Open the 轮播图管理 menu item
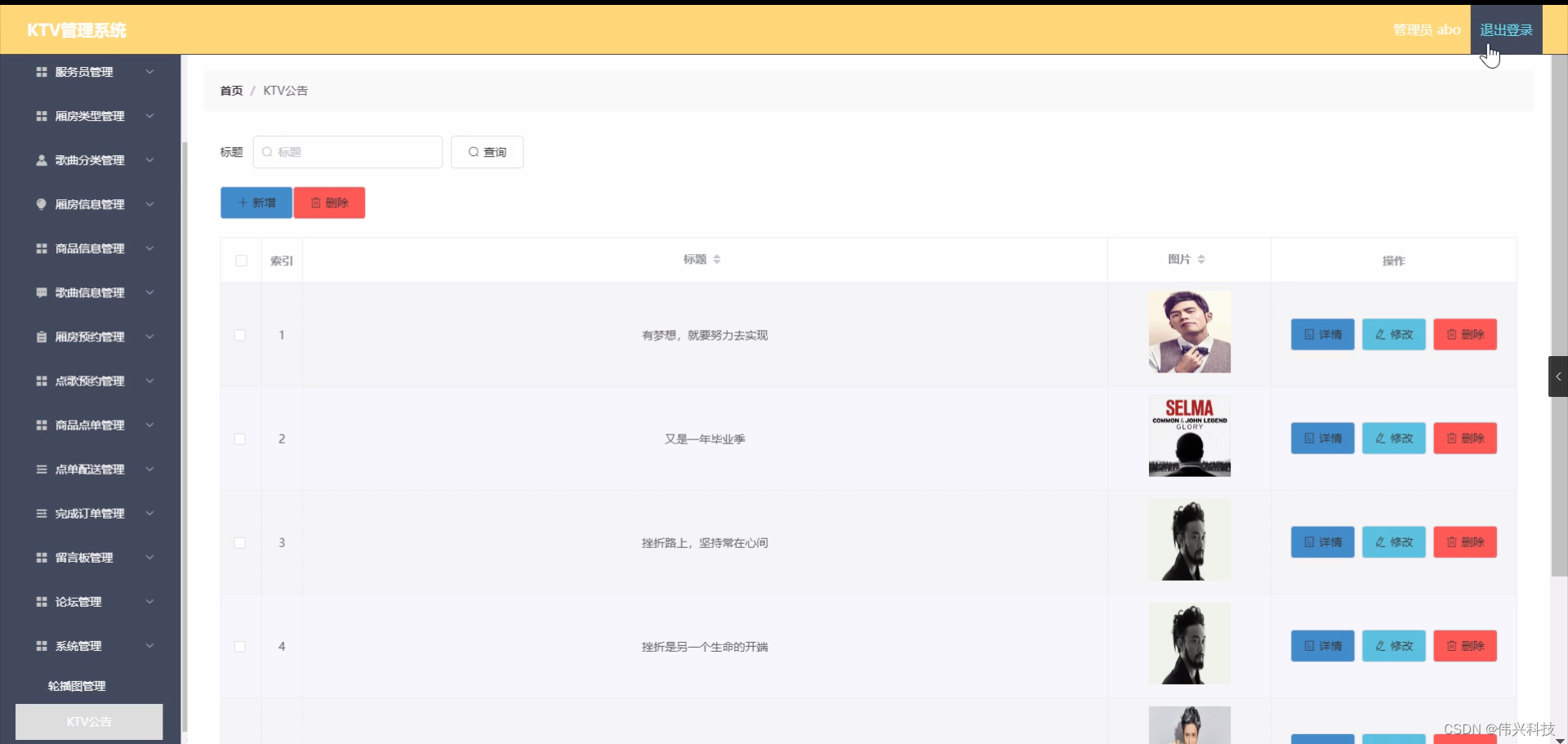The width and height of the screenshot is (1568, 744). (78, 686)
